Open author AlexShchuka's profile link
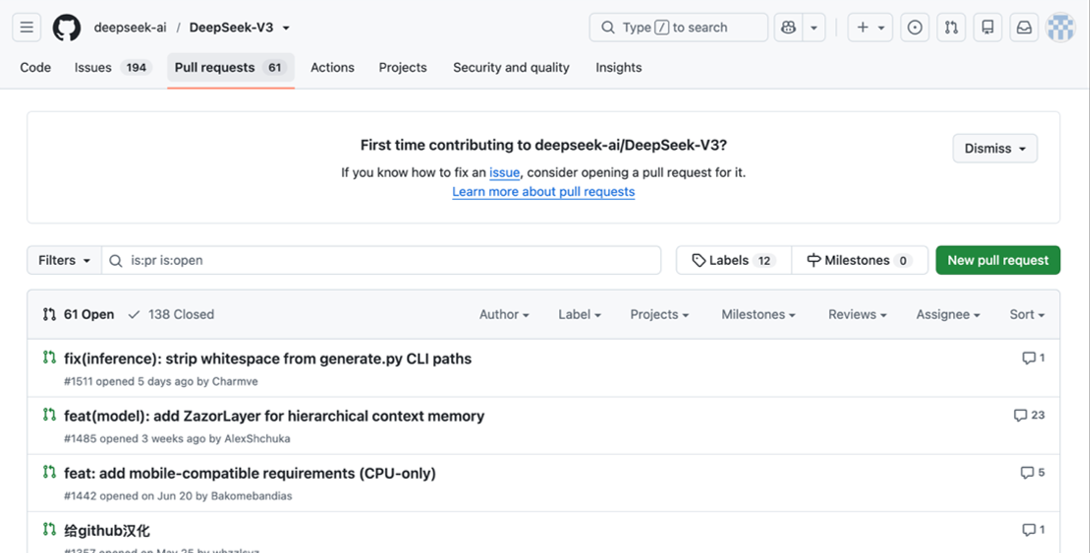This screenshot has height=553, width=1090. pyautogui.click(x=257, y=439)
